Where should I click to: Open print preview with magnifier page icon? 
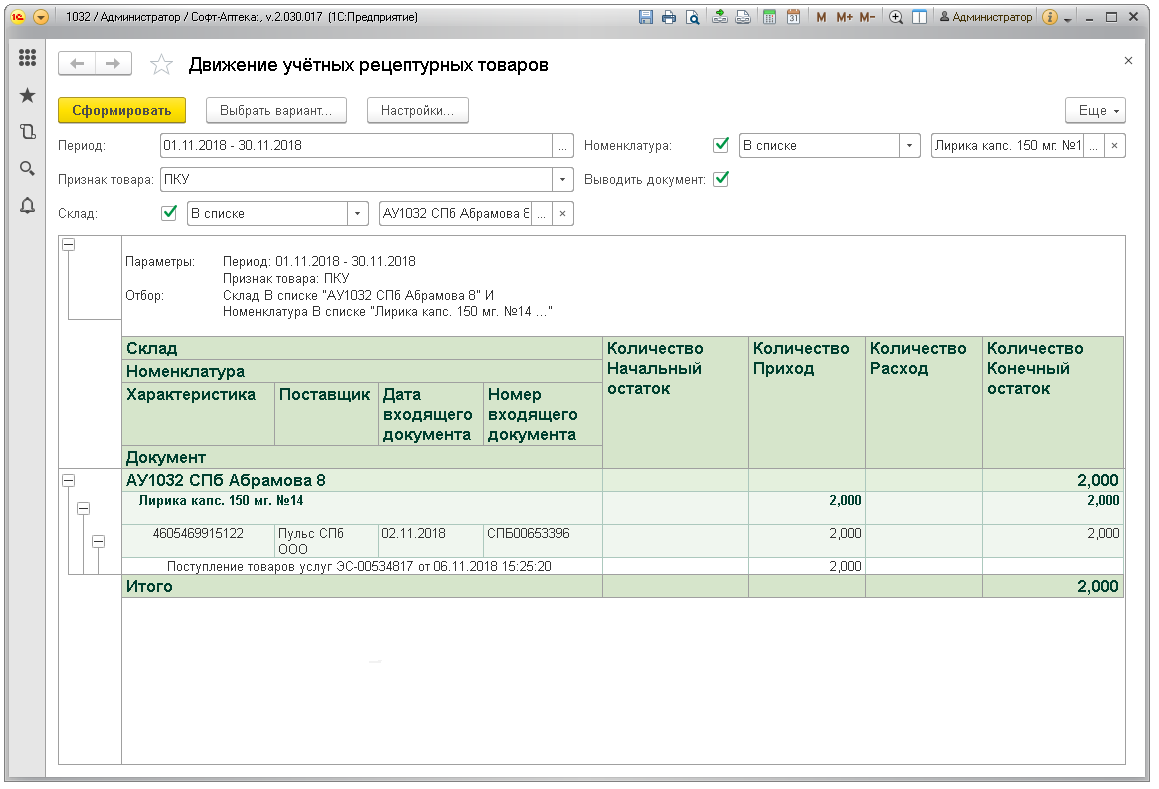(x=691, y=18)
